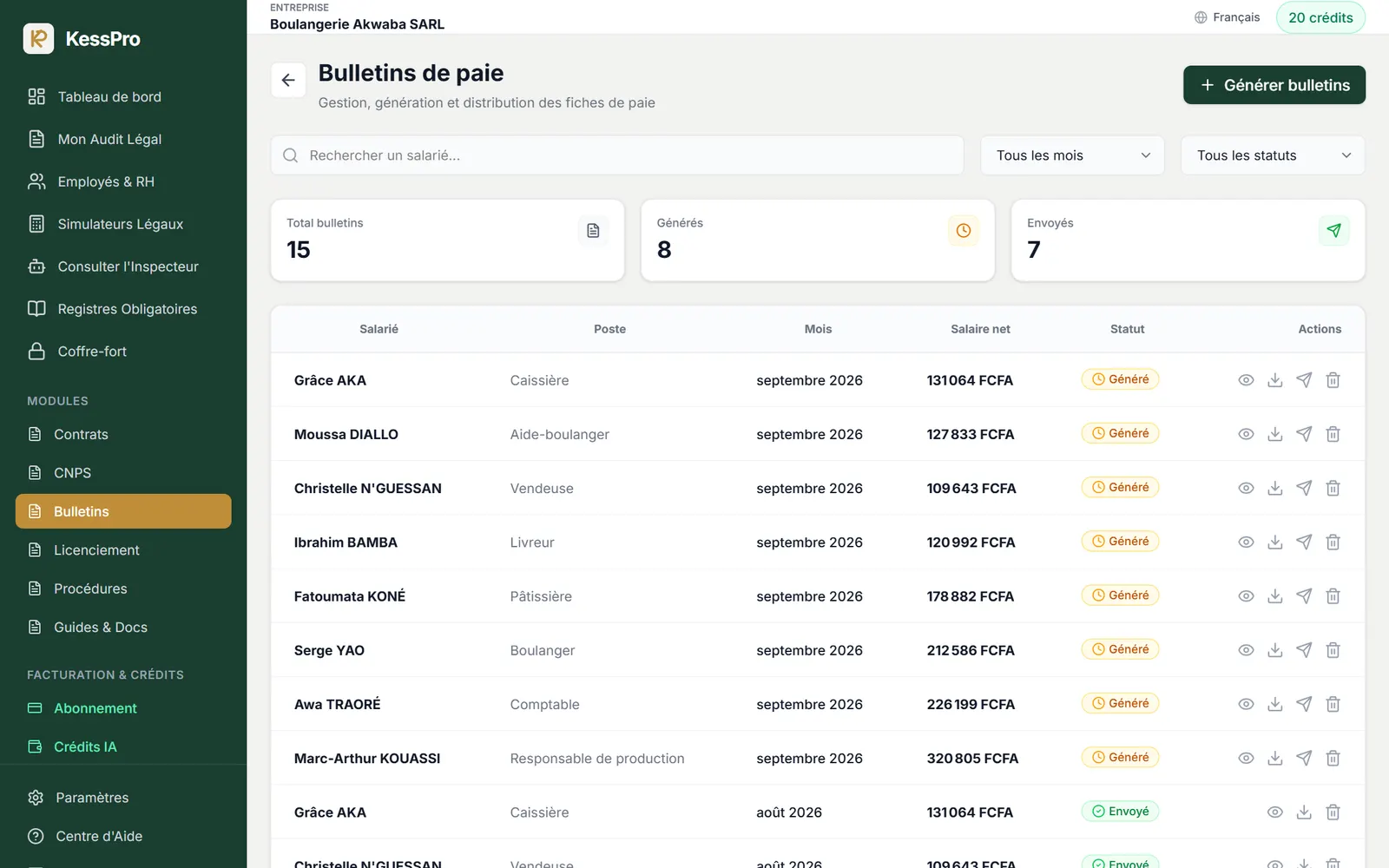Click the Salaire net column header
The height and width of the screenshot is (868, 1389).
[x=980, y=329]
